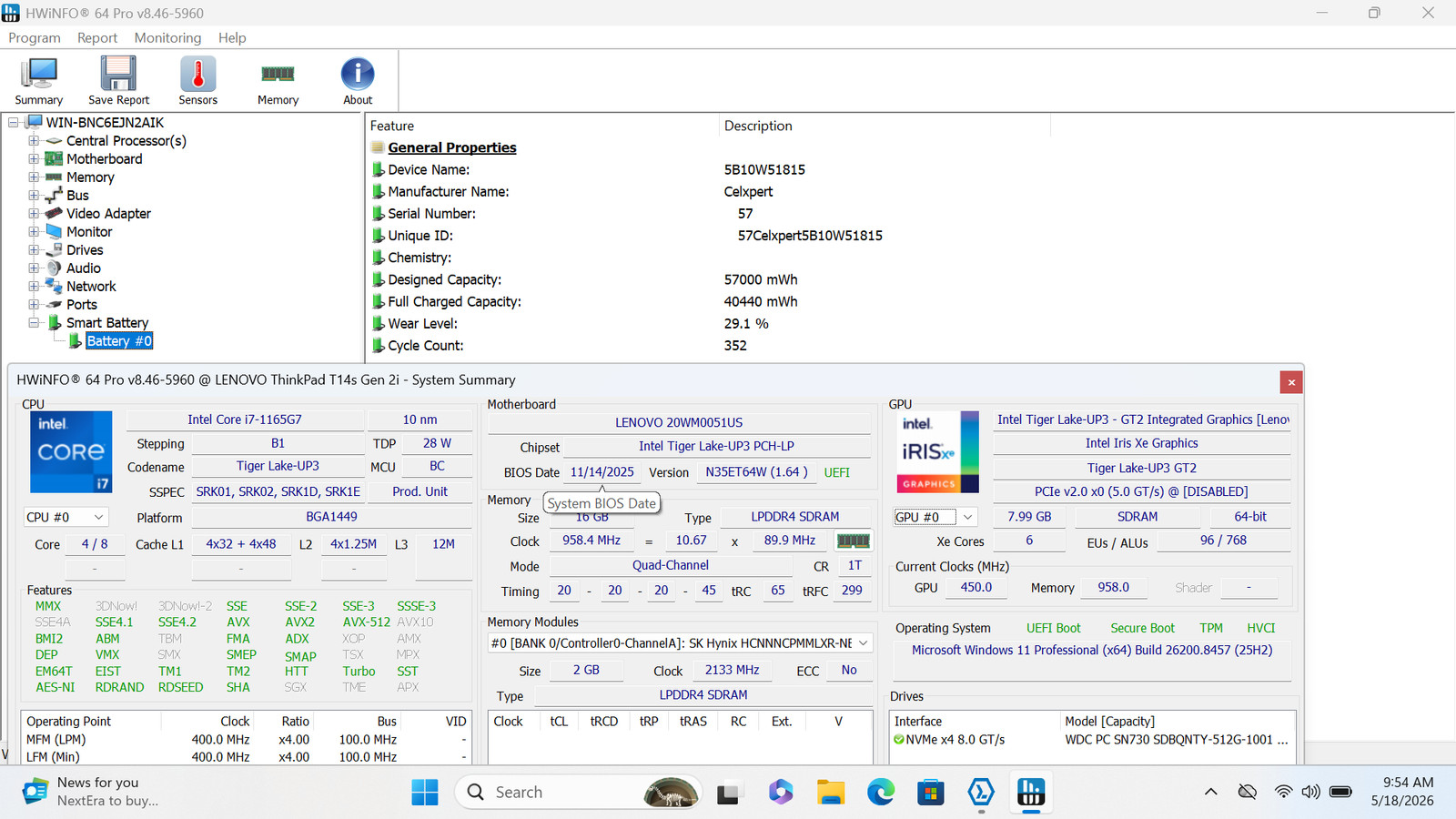Screen dimensions: 1456x819
Task: Select Battery #0 in the tree
Action: pos(119,341)
